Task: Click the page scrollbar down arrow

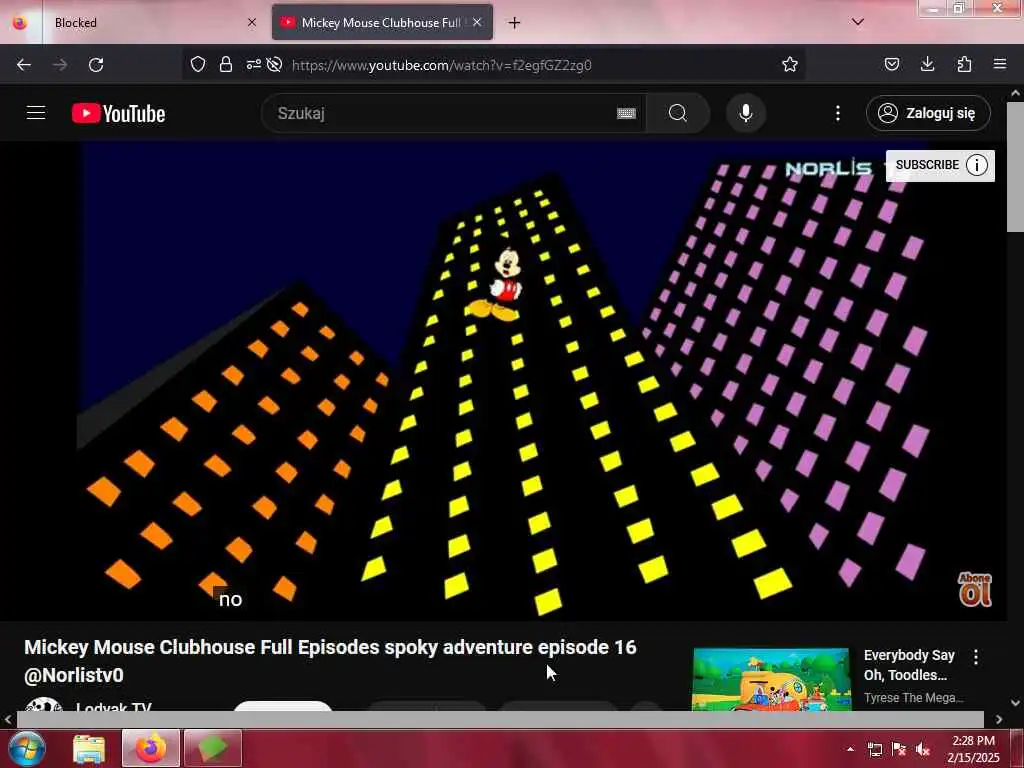Action: (x=1016, y=703)
